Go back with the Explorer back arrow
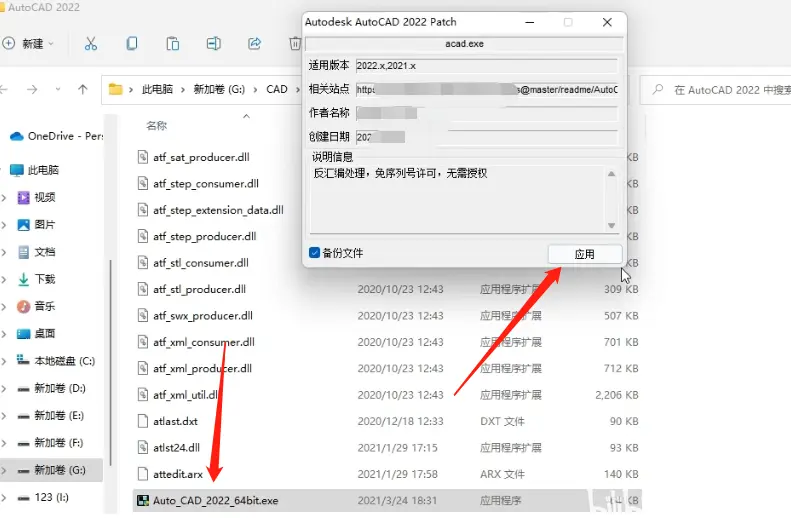The height and width of the screenshot is (518, 791). 4,90
